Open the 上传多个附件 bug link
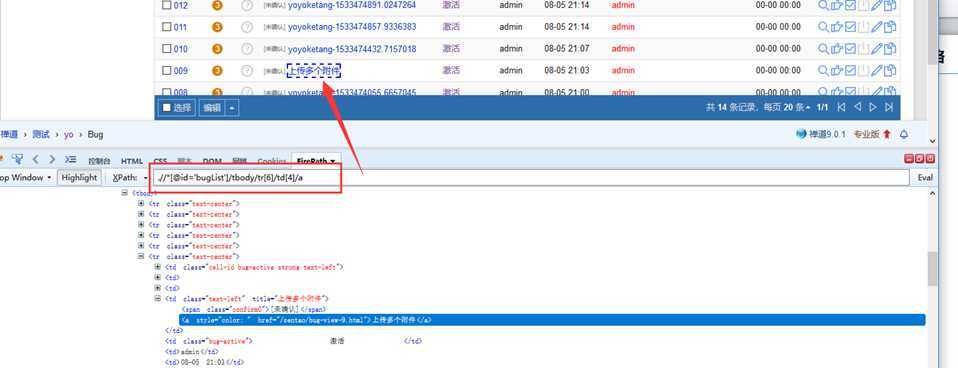Image resolution: width=958 pixels, height=368 pixels. coord(313,71)
